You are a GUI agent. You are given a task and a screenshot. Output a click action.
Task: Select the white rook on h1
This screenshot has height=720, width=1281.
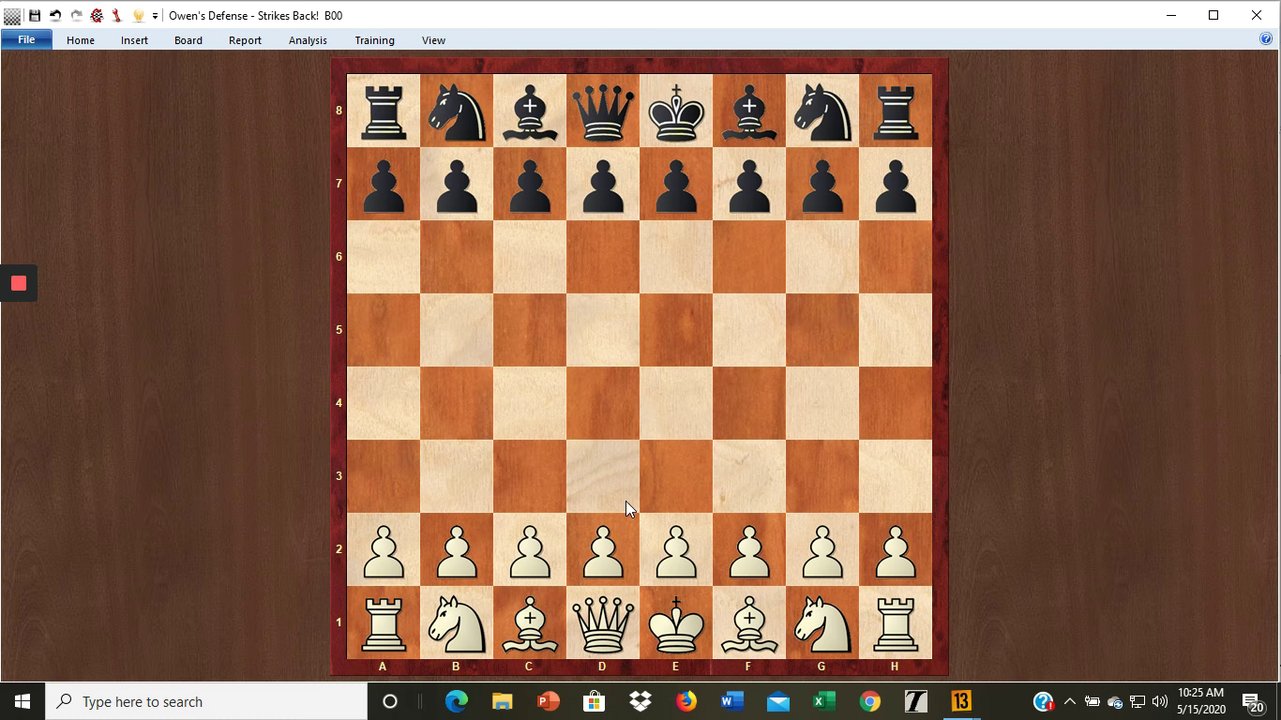895,623
